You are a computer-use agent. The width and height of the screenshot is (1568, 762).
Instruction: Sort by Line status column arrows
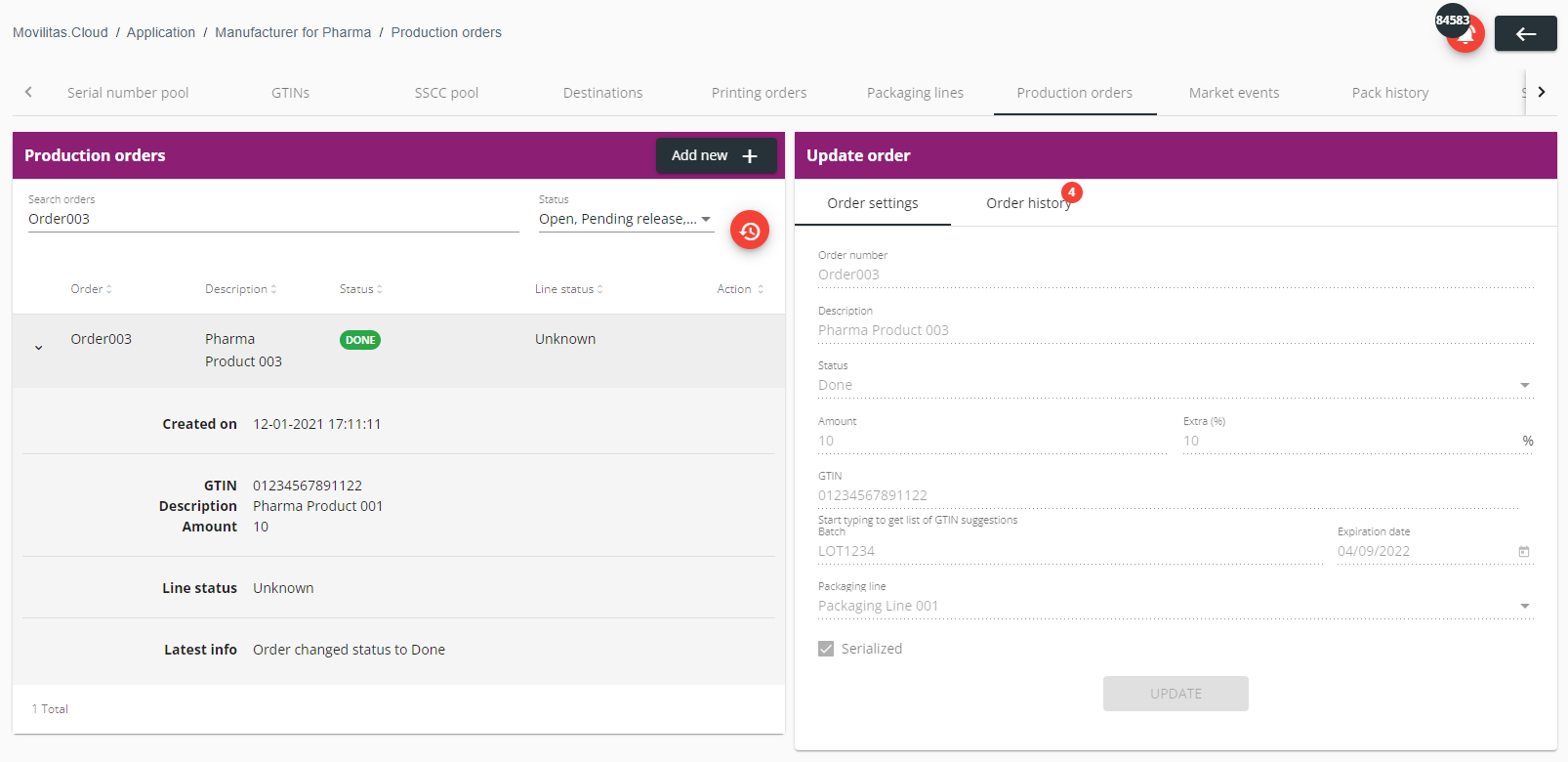coord(599,289)
